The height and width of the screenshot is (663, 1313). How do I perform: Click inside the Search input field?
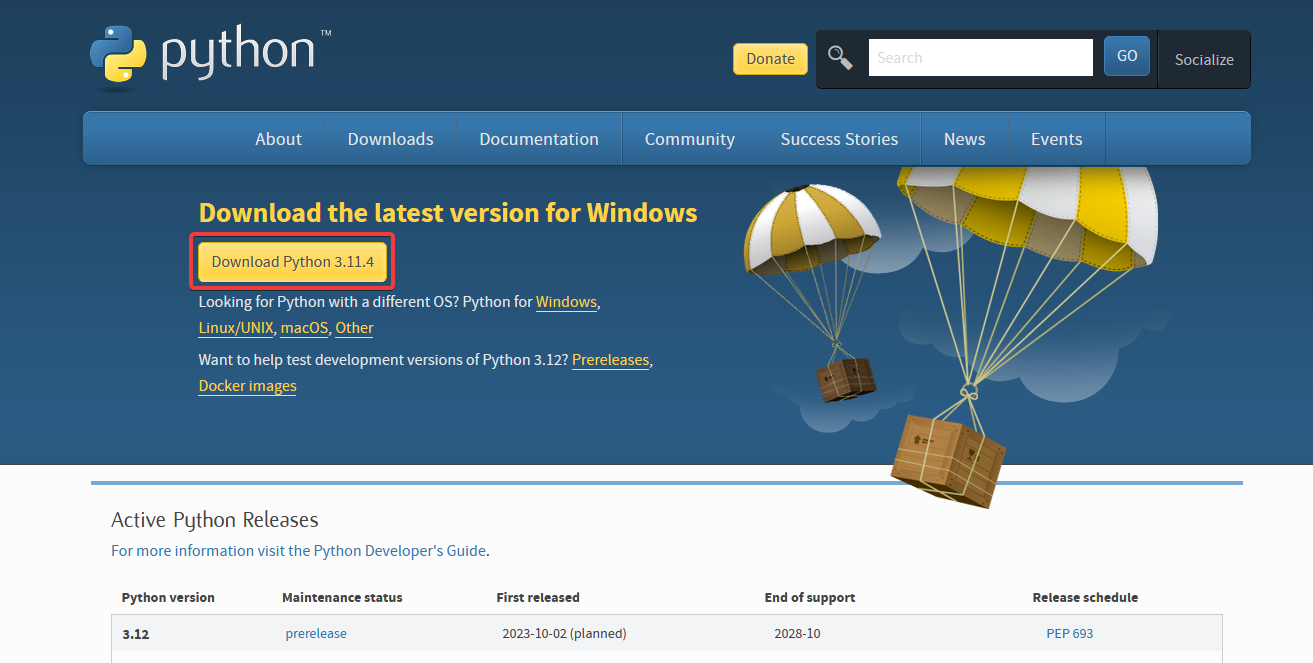pyautogui.click(x=980, y=57)
